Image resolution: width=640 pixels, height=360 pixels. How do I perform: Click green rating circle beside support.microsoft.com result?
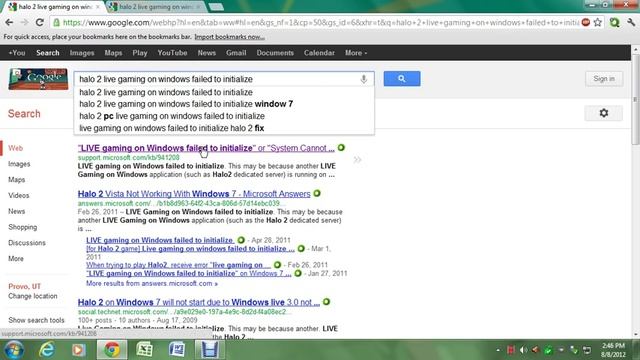341,148
